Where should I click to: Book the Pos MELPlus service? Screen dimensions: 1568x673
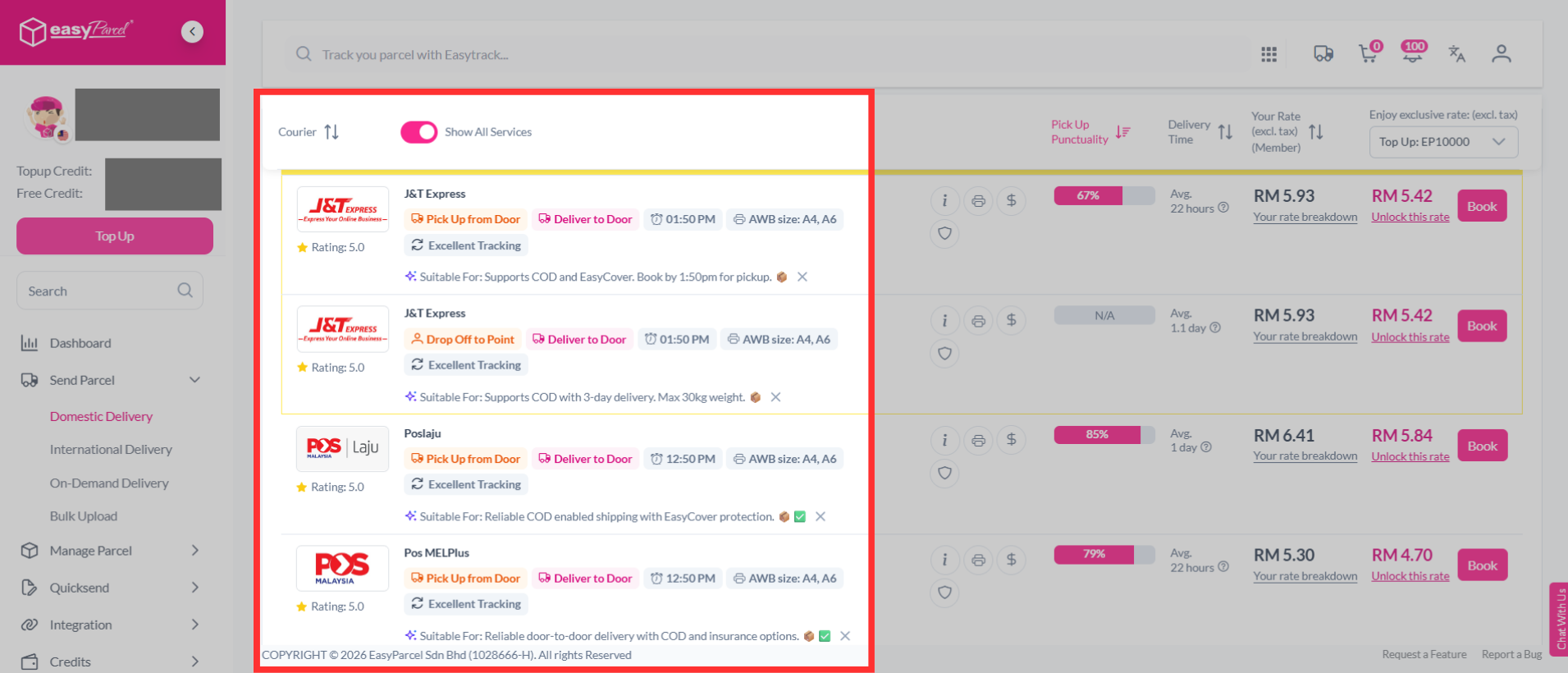(1482, 565)
